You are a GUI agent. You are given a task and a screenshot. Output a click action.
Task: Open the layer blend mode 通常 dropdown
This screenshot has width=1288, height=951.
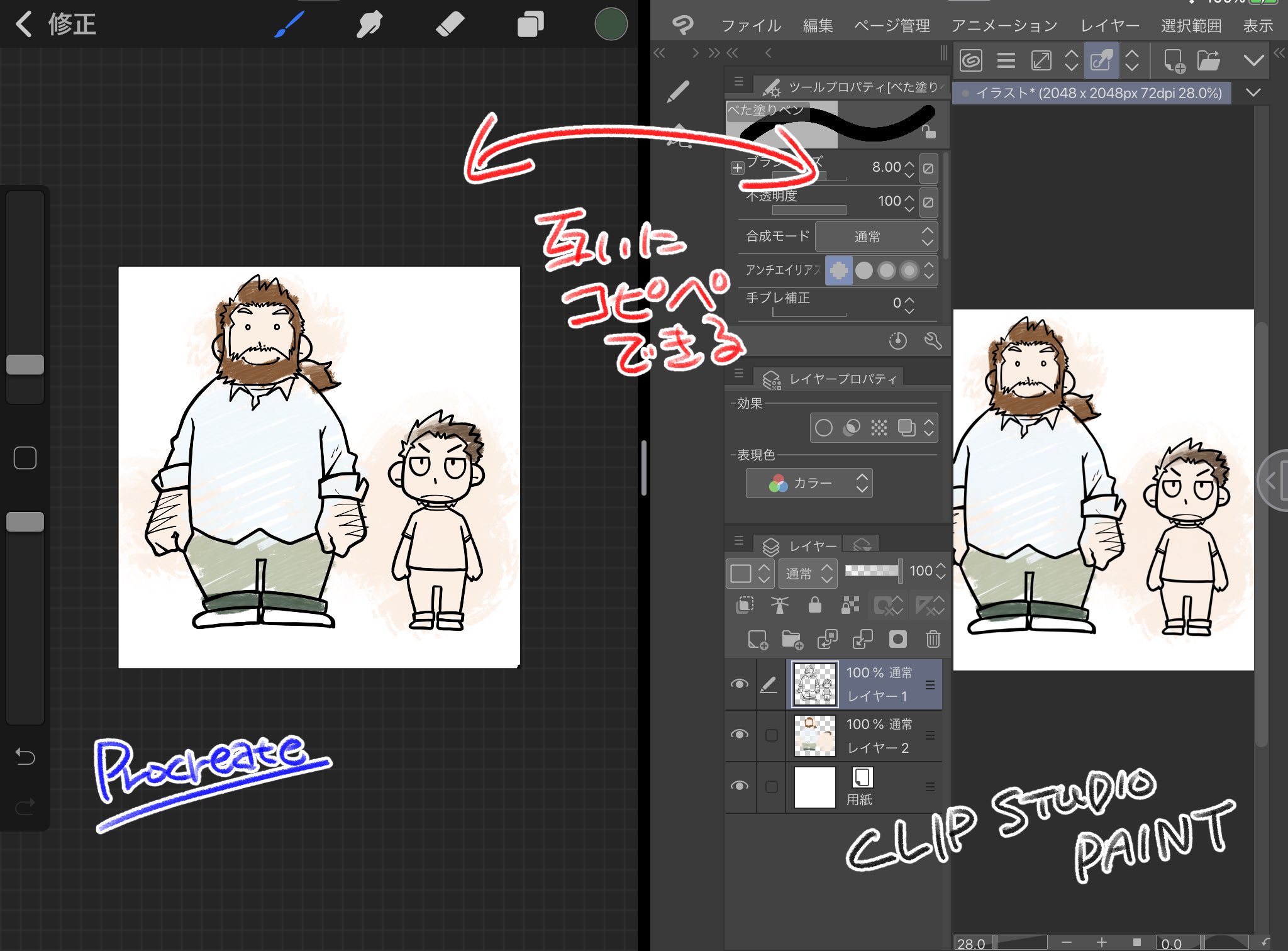[x=808, y=574]
